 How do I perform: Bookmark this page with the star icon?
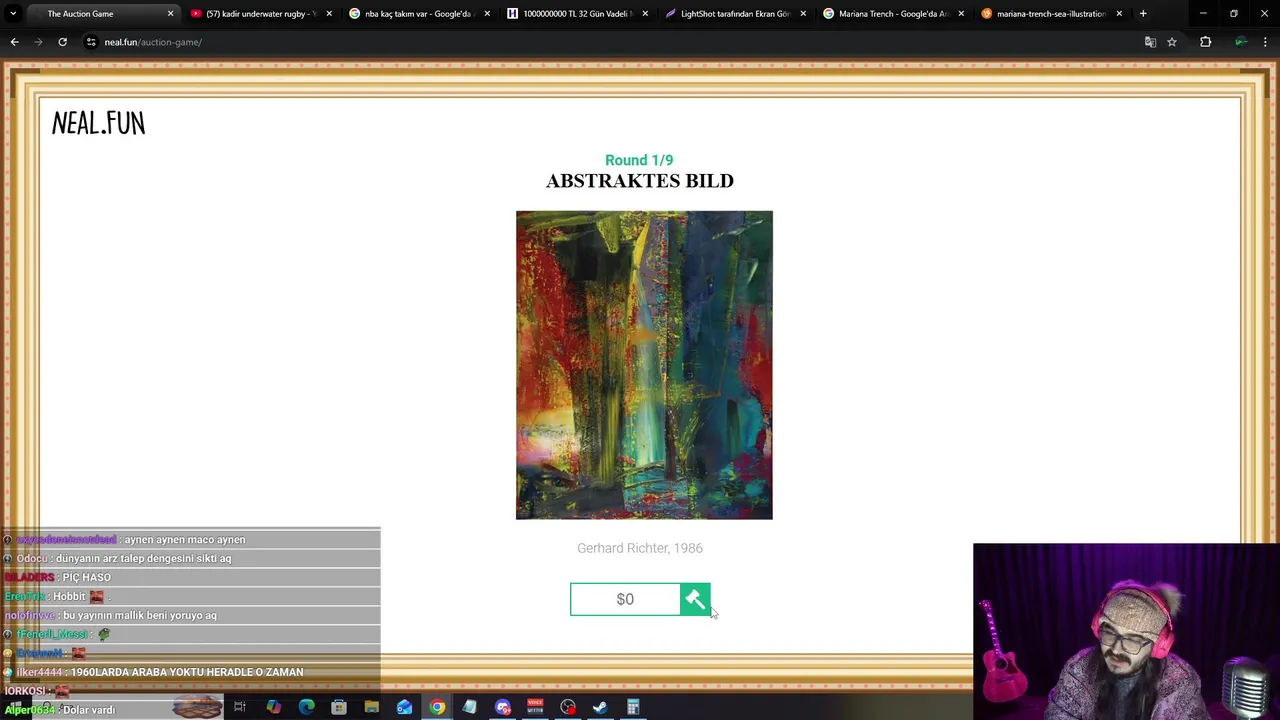coord(1172,42)
